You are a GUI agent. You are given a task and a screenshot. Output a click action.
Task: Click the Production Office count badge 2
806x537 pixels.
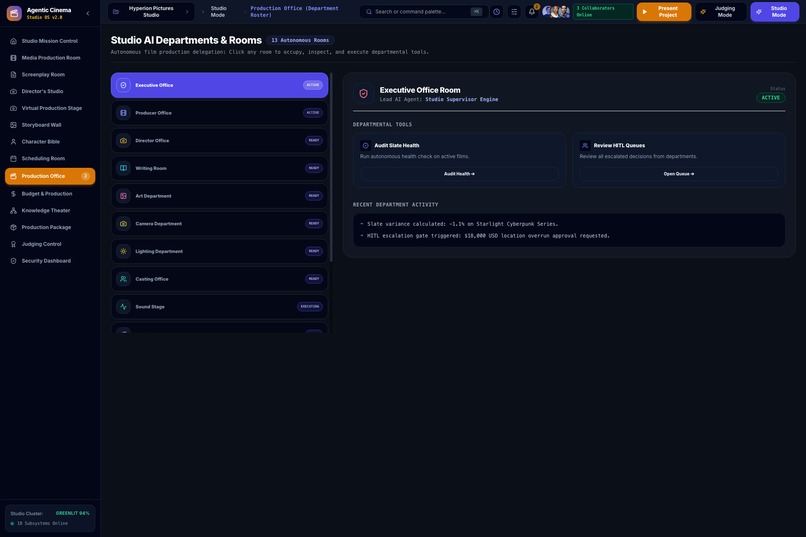pos(85,176)
